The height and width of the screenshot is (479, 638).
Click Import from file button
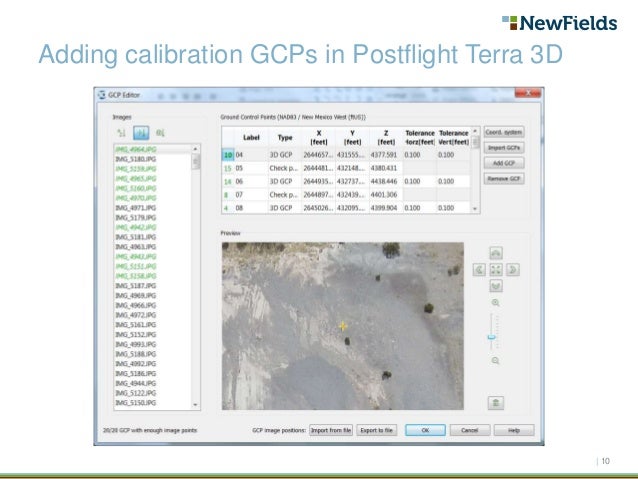coord(331,430)
